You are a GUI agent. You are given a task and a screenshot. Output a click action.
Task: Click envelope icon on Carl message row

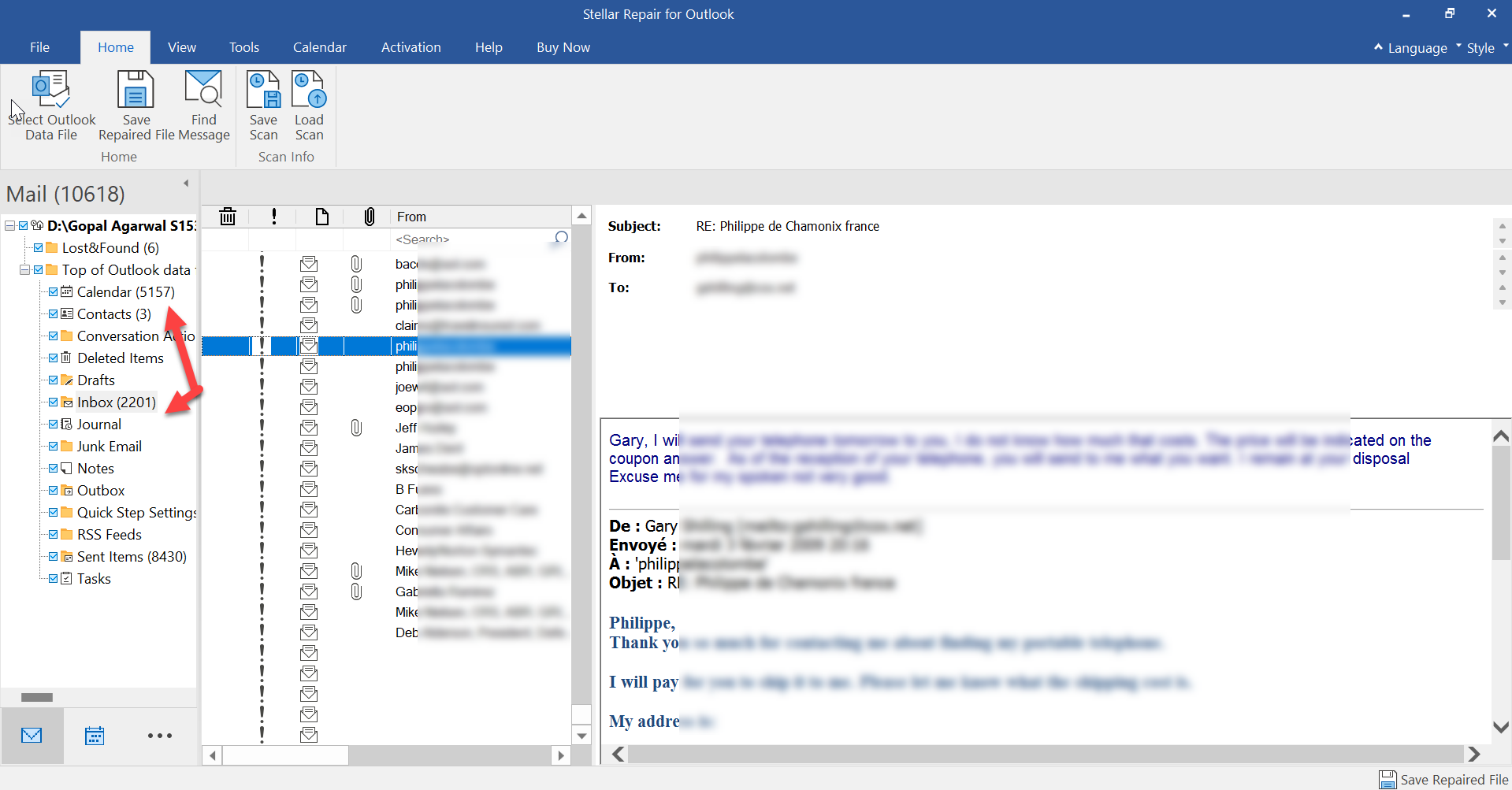click(x=309, y=510)
